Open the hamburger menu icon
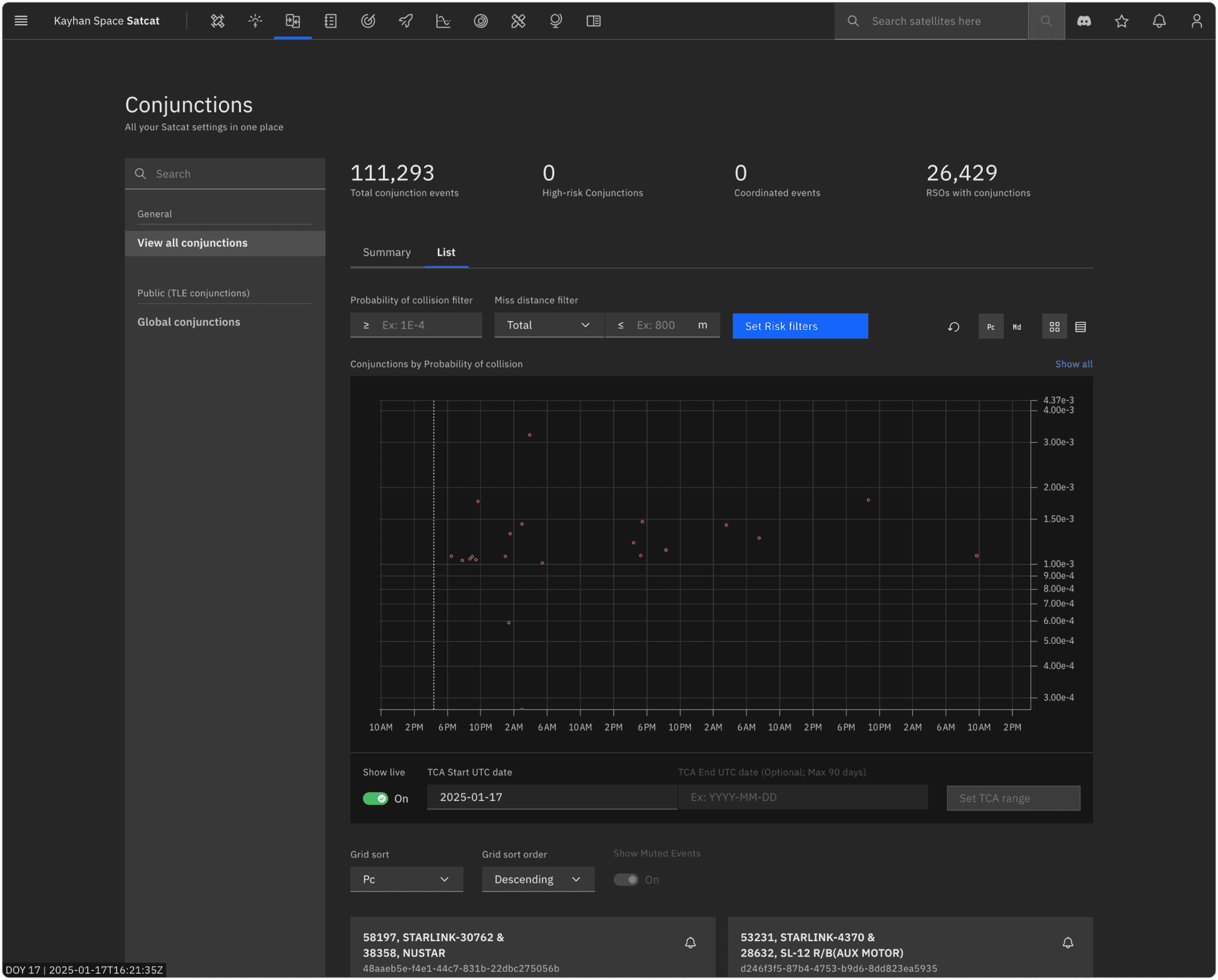1218x980 pixels. (x=21, y=21)
